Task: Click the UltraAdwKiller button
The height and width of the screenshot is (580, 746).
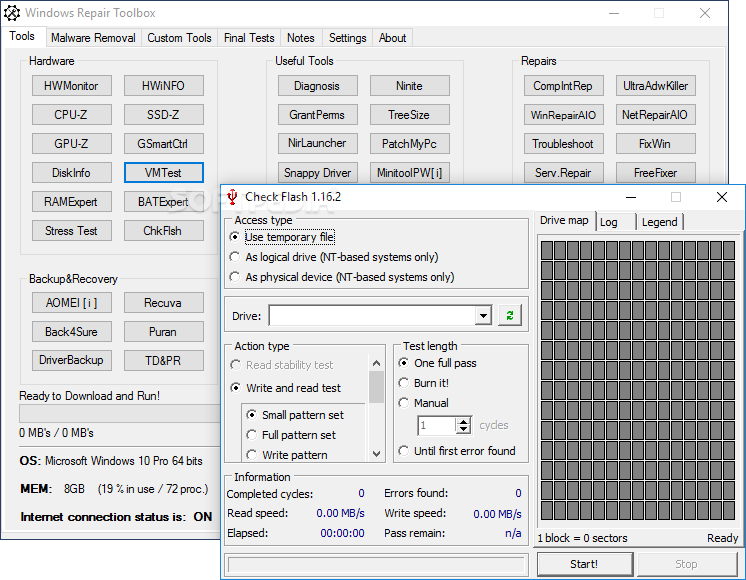Action: [656, 86]
